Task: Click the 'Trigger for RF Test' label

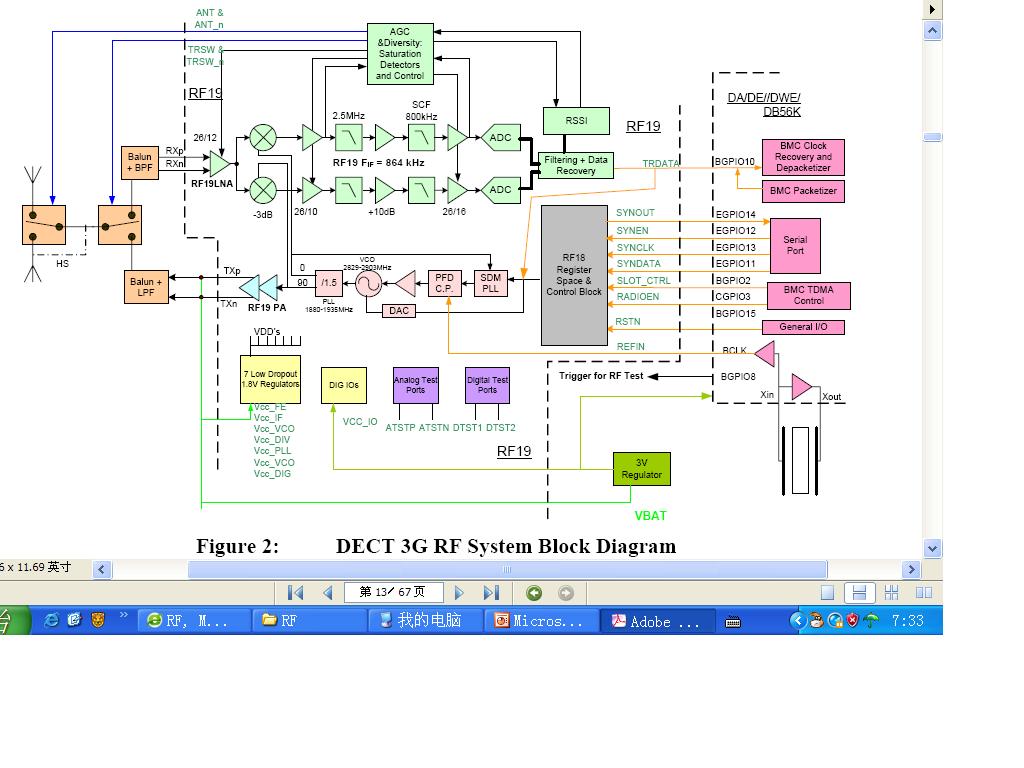Action: [x=601, y=376]
